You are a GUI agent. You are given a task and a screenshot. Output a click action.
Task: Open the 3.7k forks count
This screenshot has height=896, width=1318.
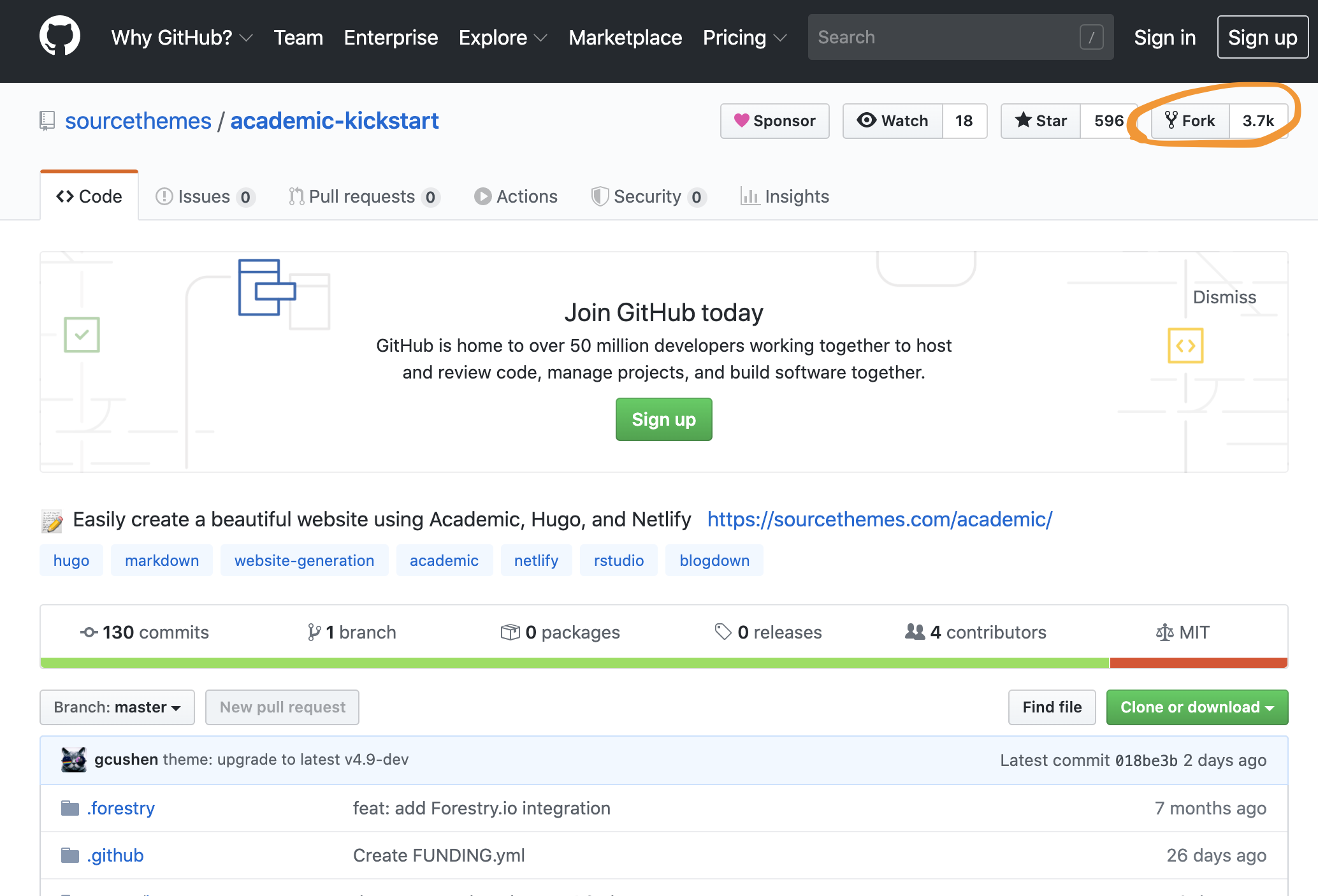point(1258,121)
